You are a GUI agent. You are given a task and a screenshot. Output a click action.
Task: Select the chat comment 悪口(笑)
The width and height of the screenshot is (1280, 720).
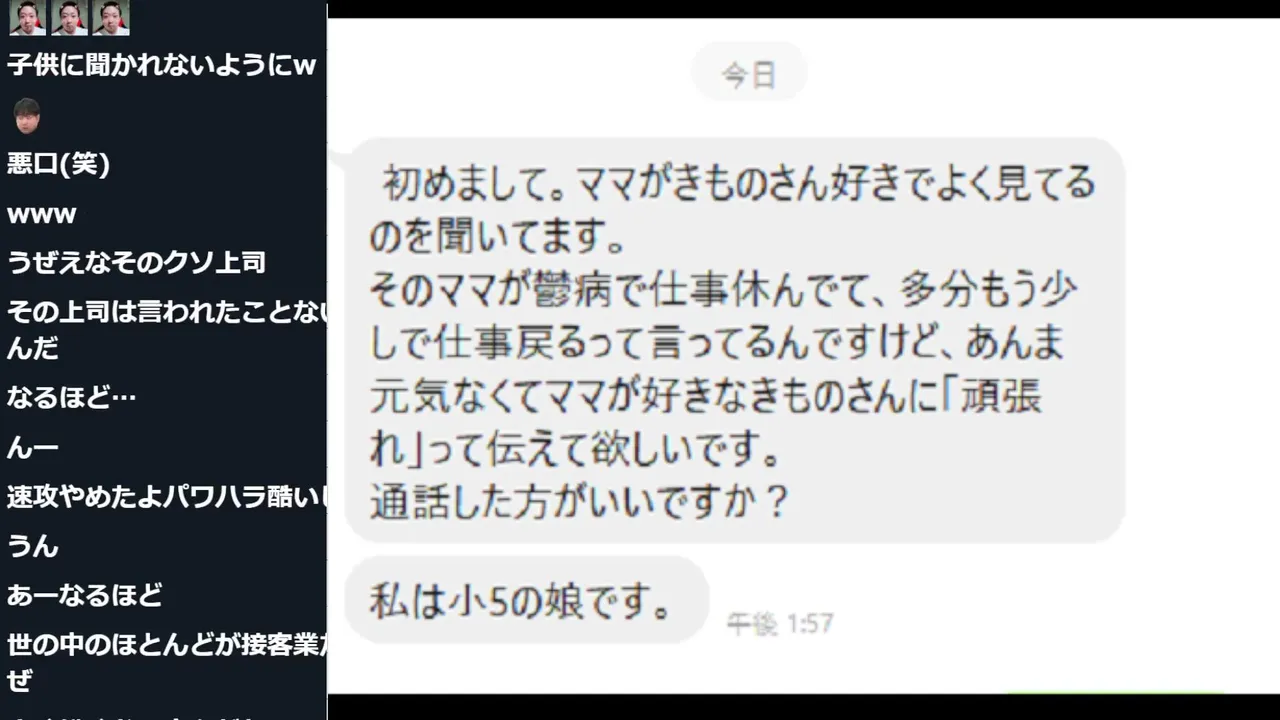[58, 164]
